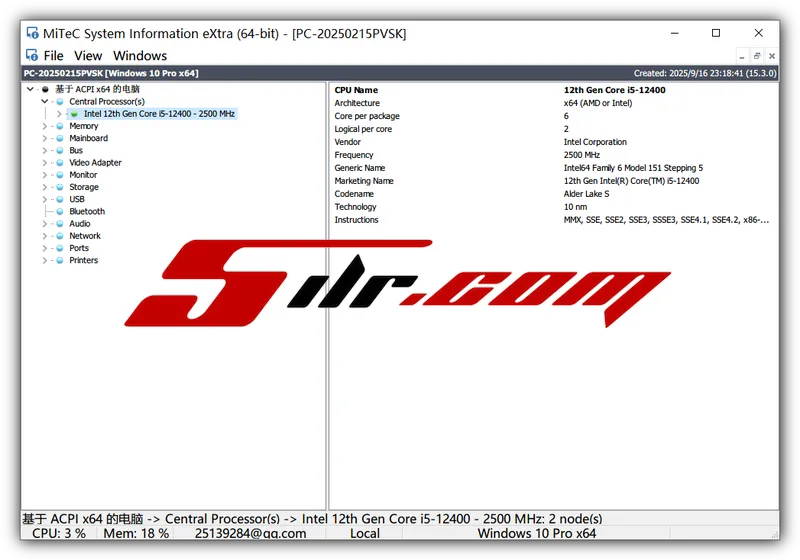
Task: Click the Video Adapter node icon
Action: pyautogui.click(x=60, y=163)
